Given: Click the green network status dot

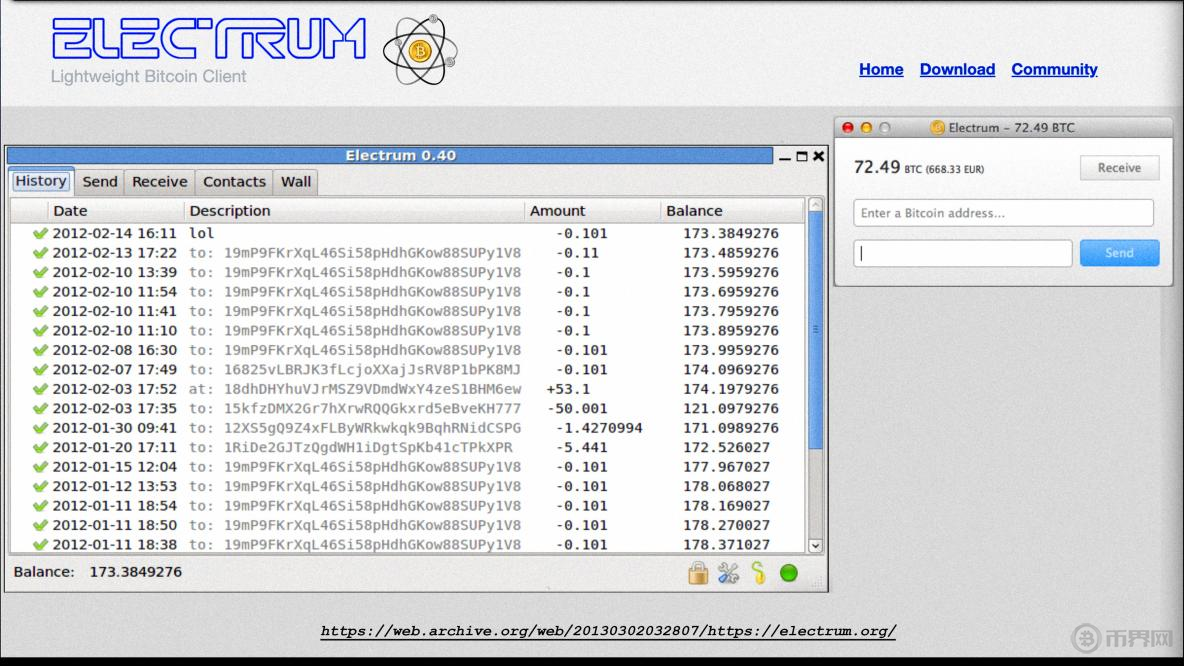Looking at the screenshot, I should [789, 573].
